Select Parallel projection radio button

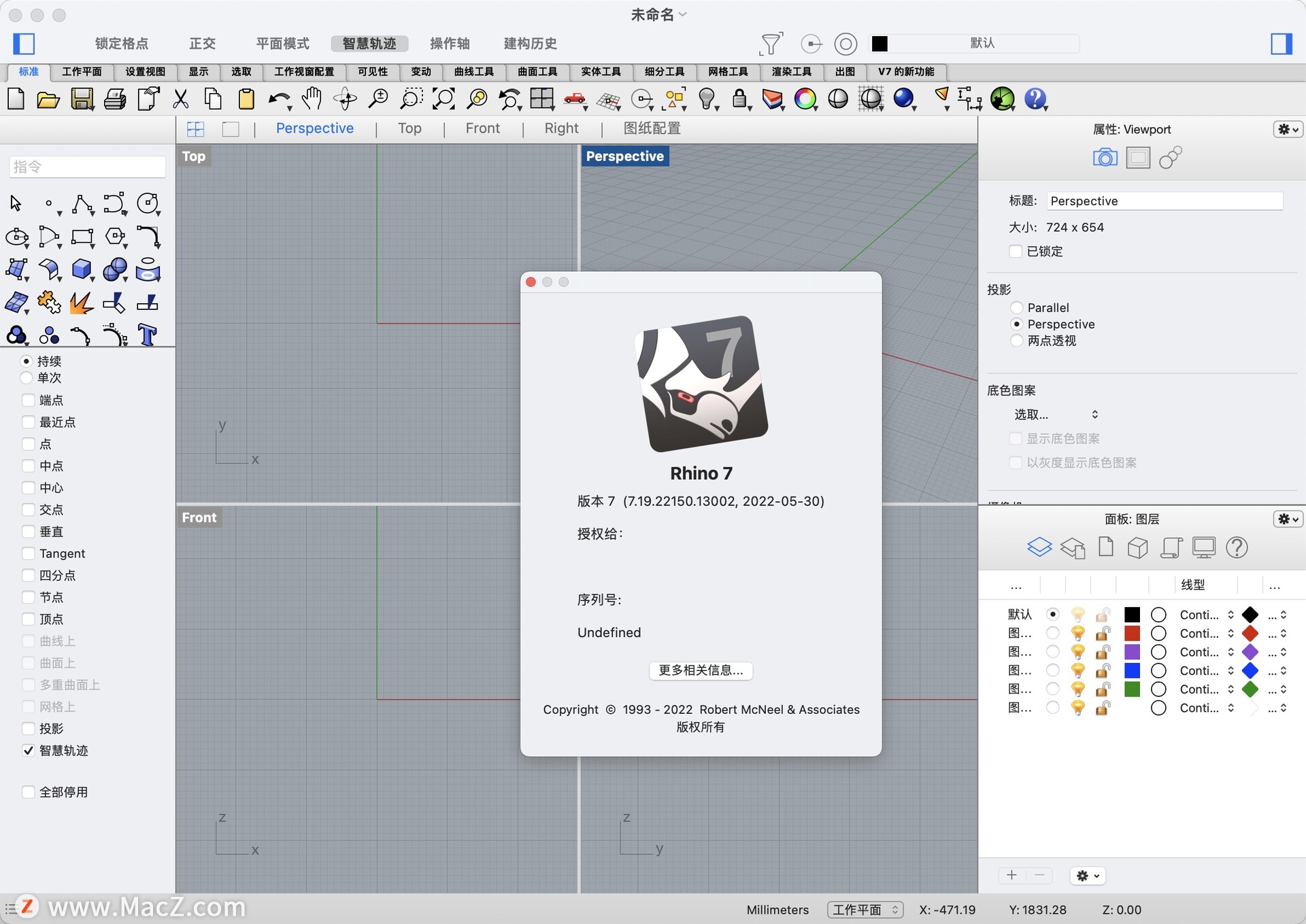1017,307
